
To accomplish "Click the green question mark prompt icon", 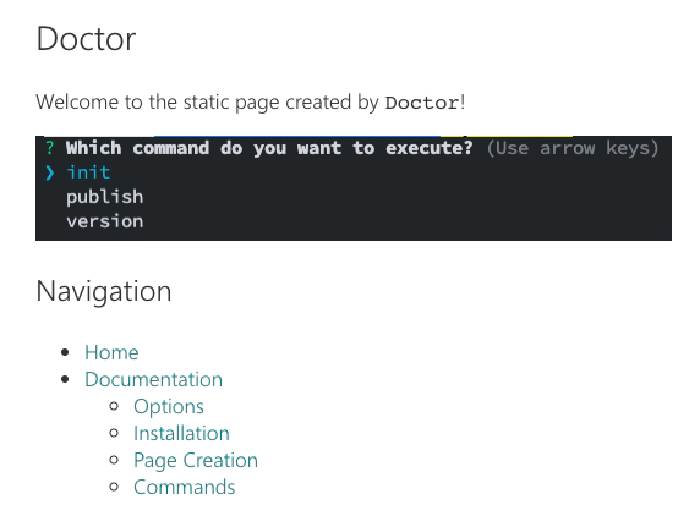I will 50,148.
